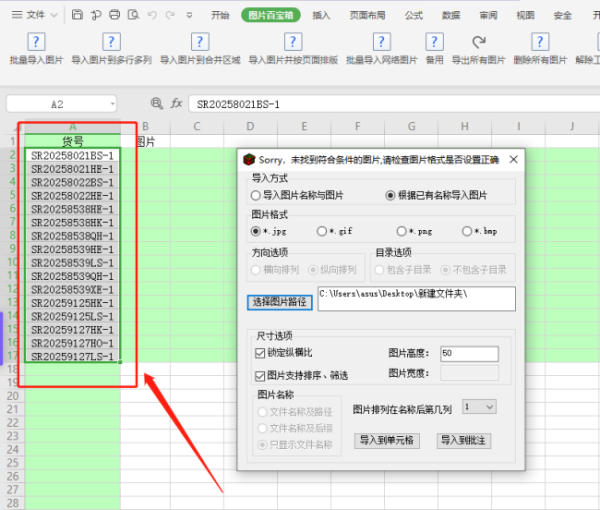Viewport: 600px width, 510px height.
Task: Select 导入图片名称与图片 radio option
Action: click(256, 195)
